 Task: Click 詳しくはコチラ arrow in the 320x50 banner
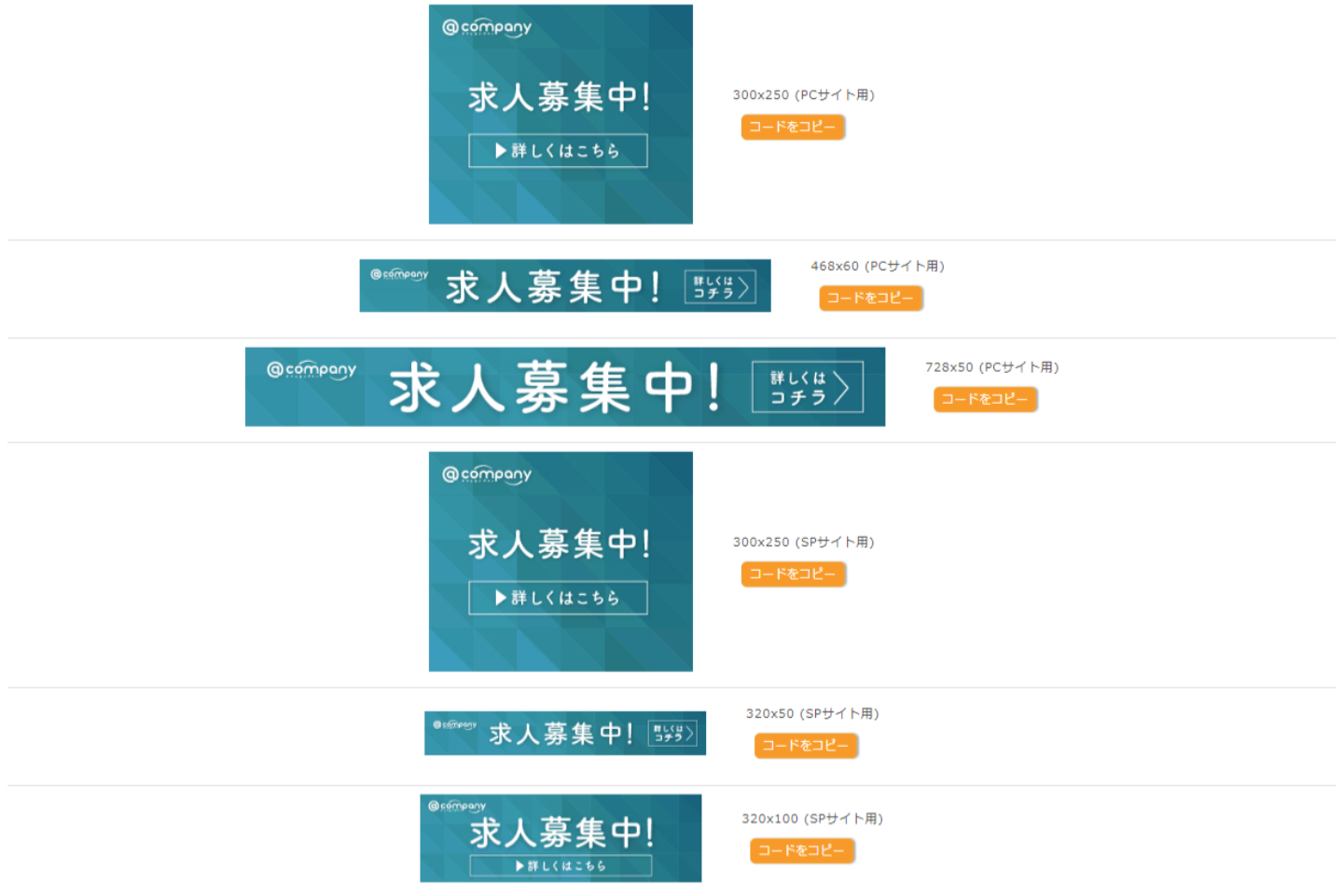point(672,734)
